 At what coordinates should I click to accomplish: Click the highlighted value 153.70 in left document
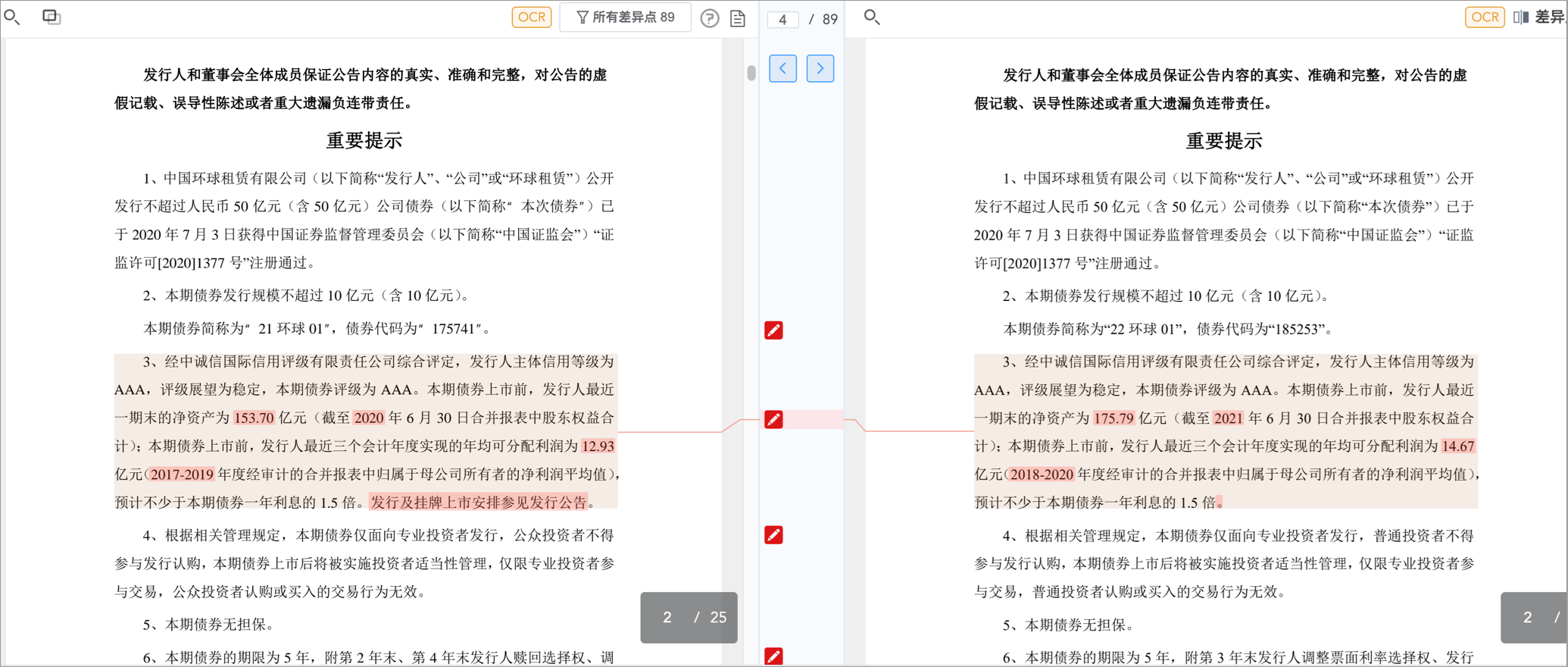click(254, 418)
